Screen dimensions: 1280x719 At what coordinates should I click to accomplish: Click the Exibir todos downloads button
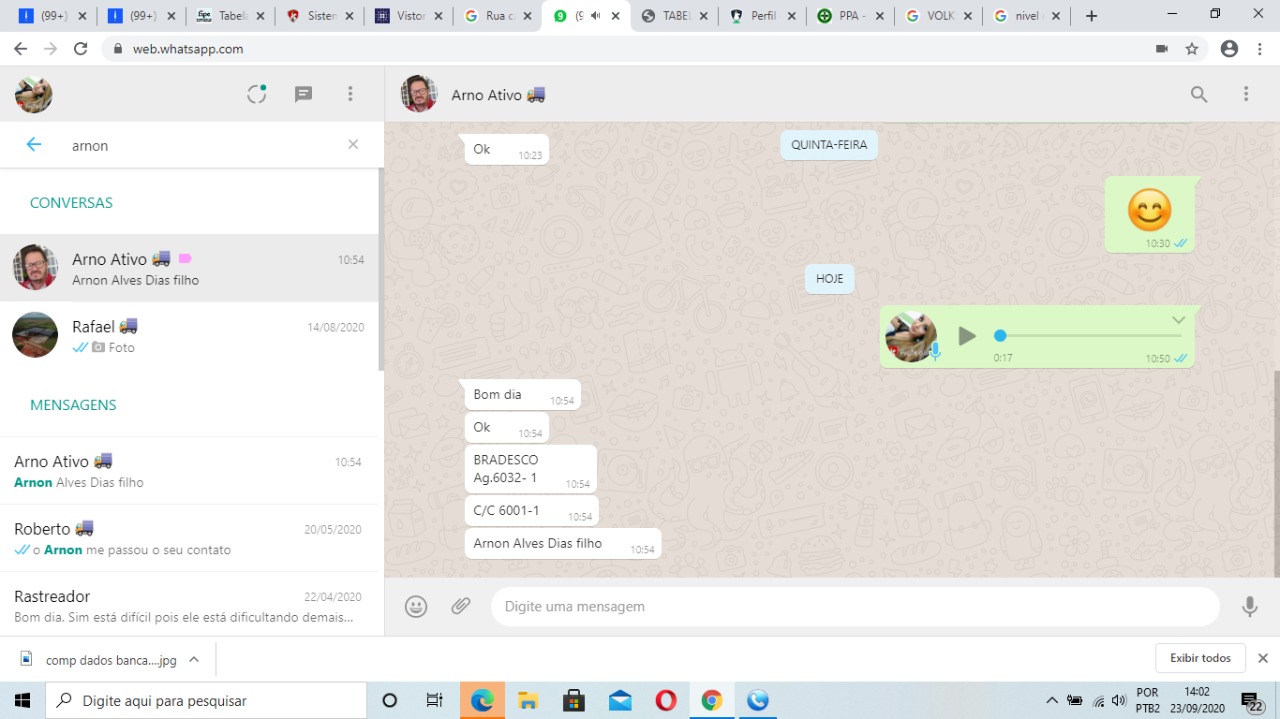point(1200,658)
